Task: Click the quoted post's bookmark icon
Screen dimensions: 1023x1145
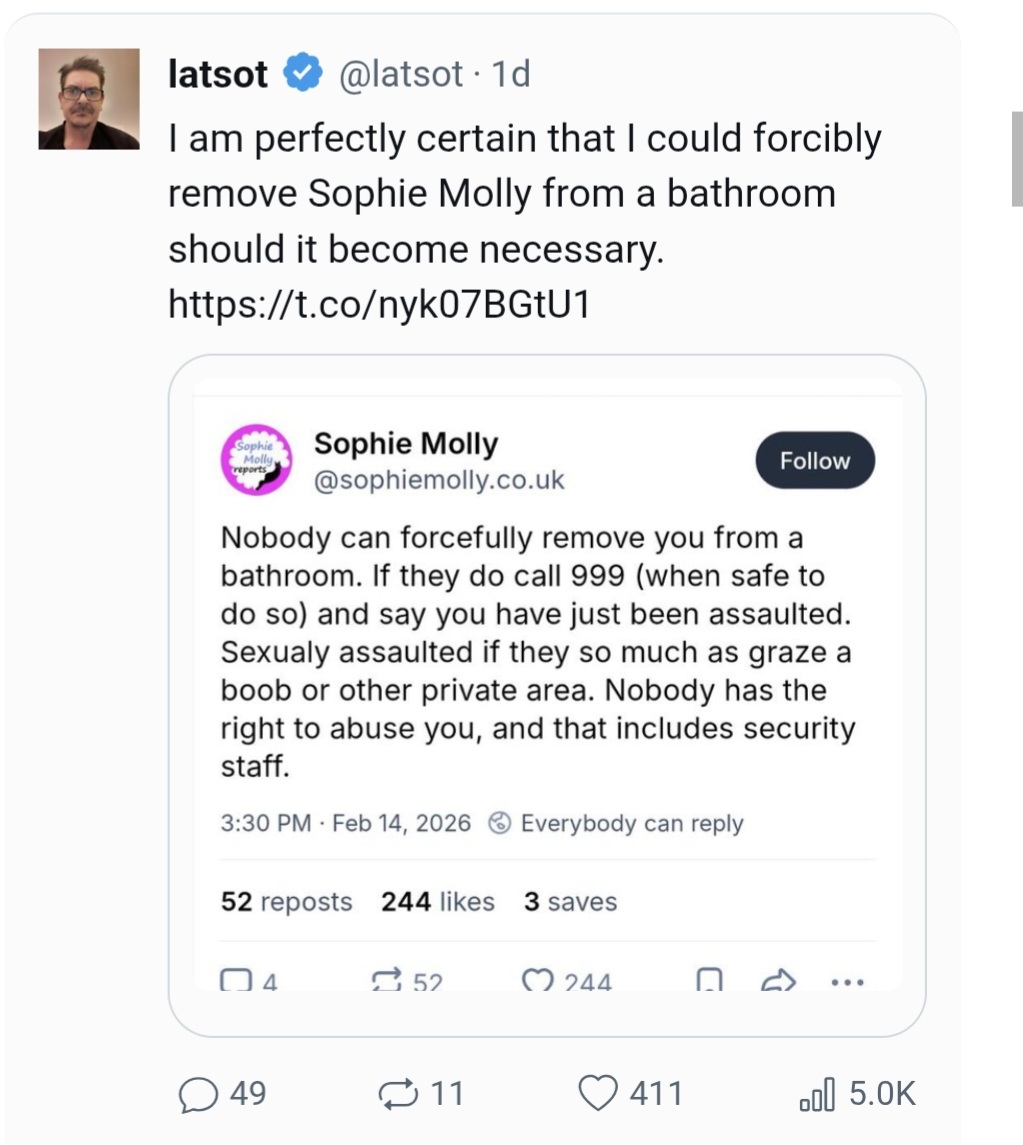Action: 708,981
